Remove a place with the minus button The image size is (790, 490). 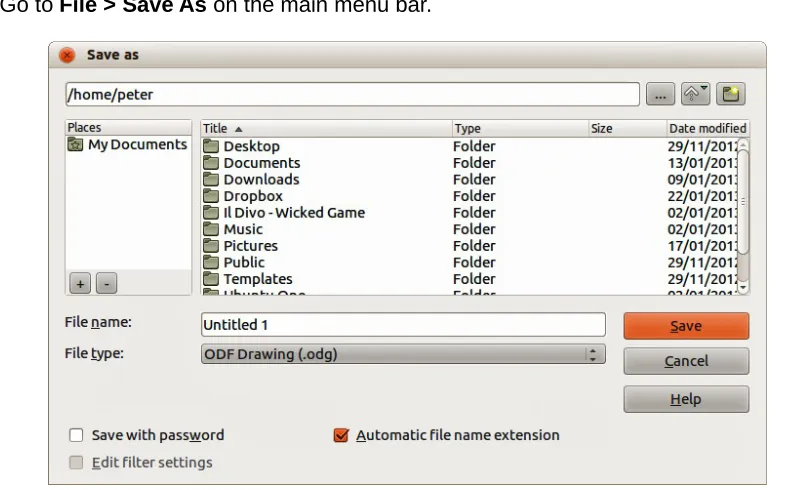pos(106,284)
